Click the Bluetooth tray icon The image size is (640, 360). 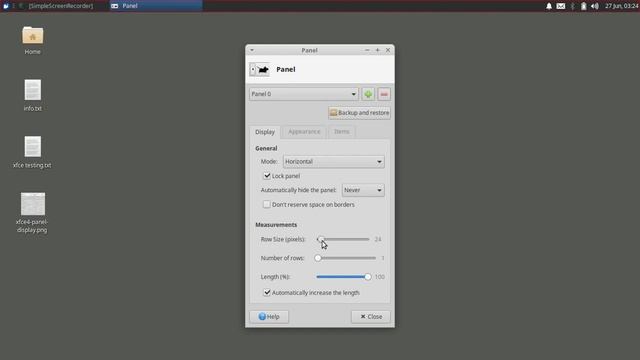click(x=572, y=6)
